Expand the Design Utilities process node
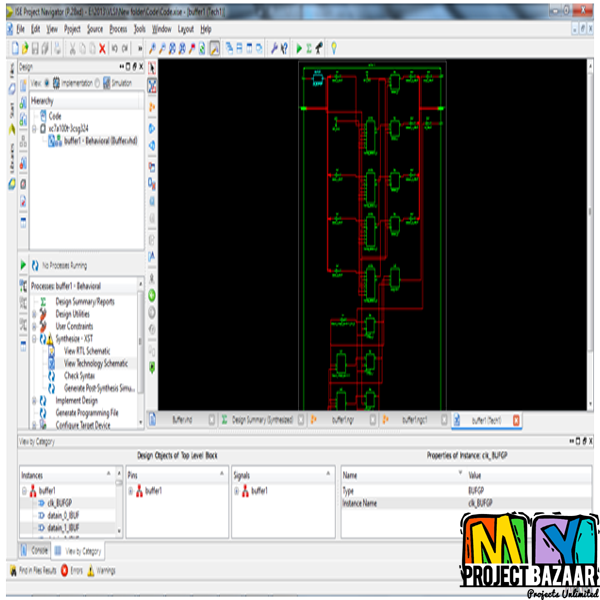 coord(33,314)
